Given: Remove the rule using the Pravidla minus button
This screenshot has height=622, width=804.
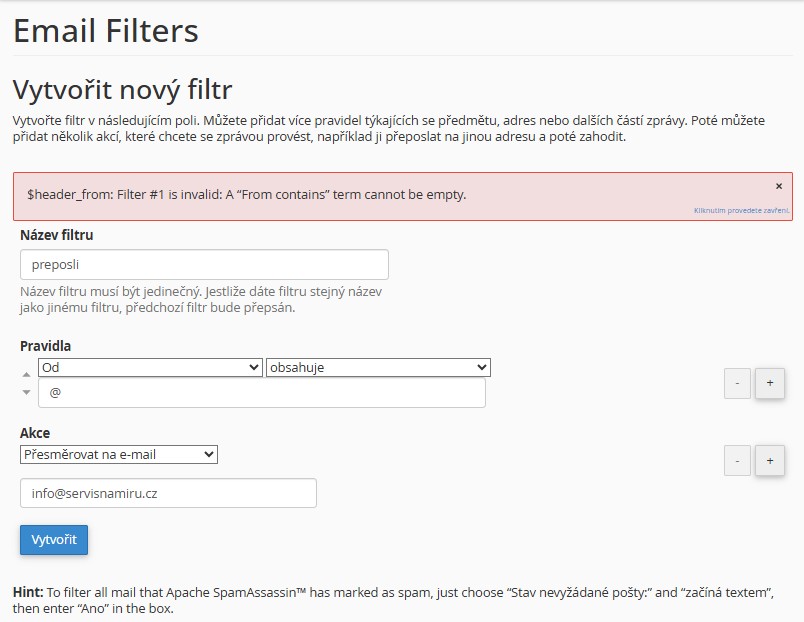Looking at the screenshot, I should click(737, 383).
